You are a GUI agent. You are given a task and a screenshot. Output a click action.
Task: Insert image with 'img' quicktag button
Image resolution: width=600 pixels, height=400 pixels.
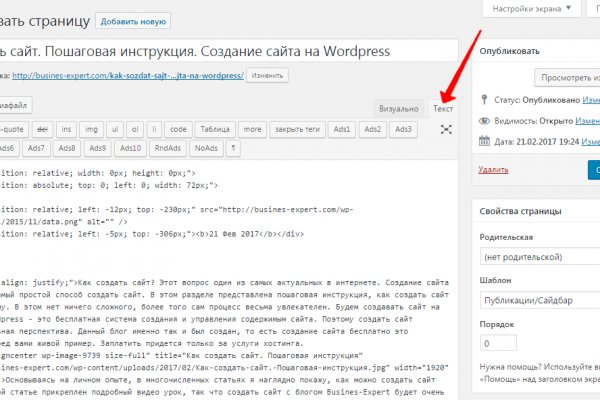coord(92,129)
